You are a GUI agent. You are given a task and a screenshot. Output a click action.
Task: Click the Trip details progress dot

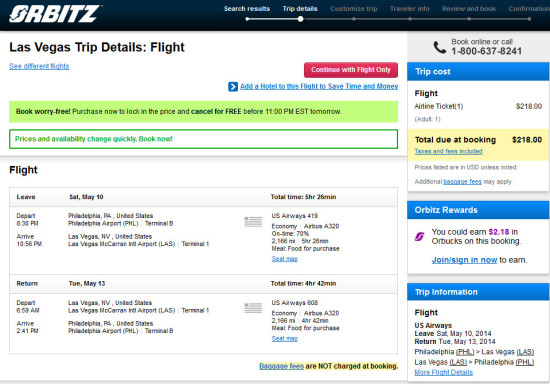click(x=300, y=19)
